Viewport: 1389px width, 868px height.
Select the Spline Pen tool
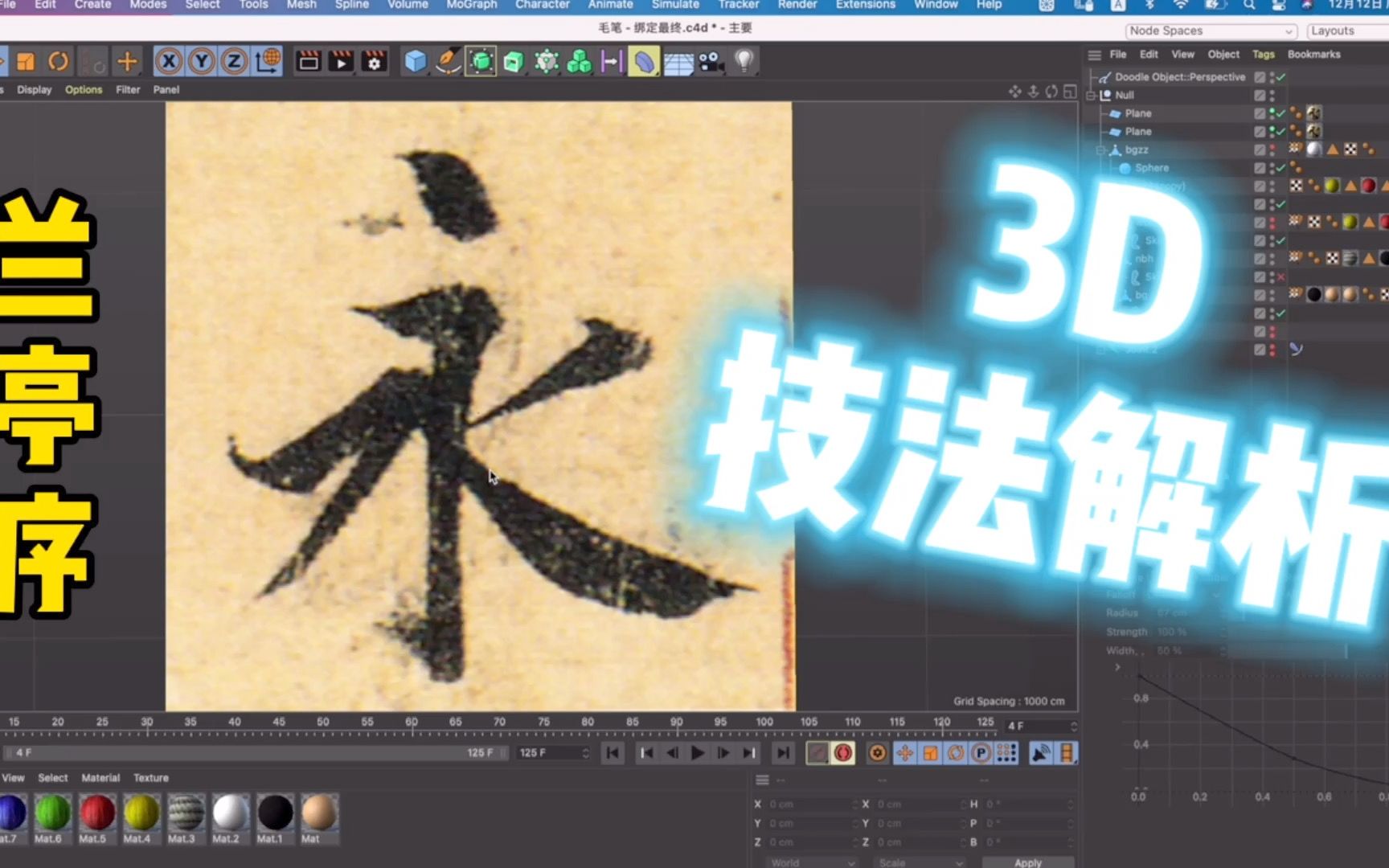coord(448,61)
